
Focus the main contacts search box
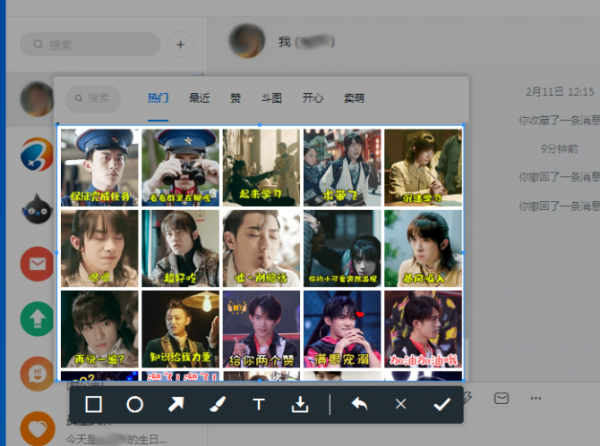(90, 44)
